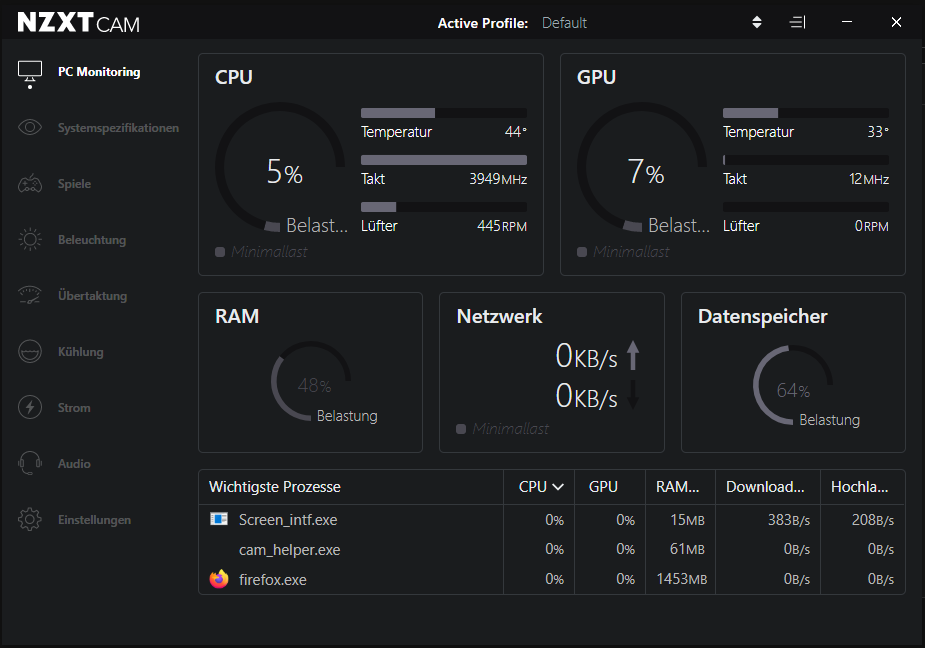Click the Spiele gamepad icon
The height and width of the screenshot is (648, 925).
(30, 184)
